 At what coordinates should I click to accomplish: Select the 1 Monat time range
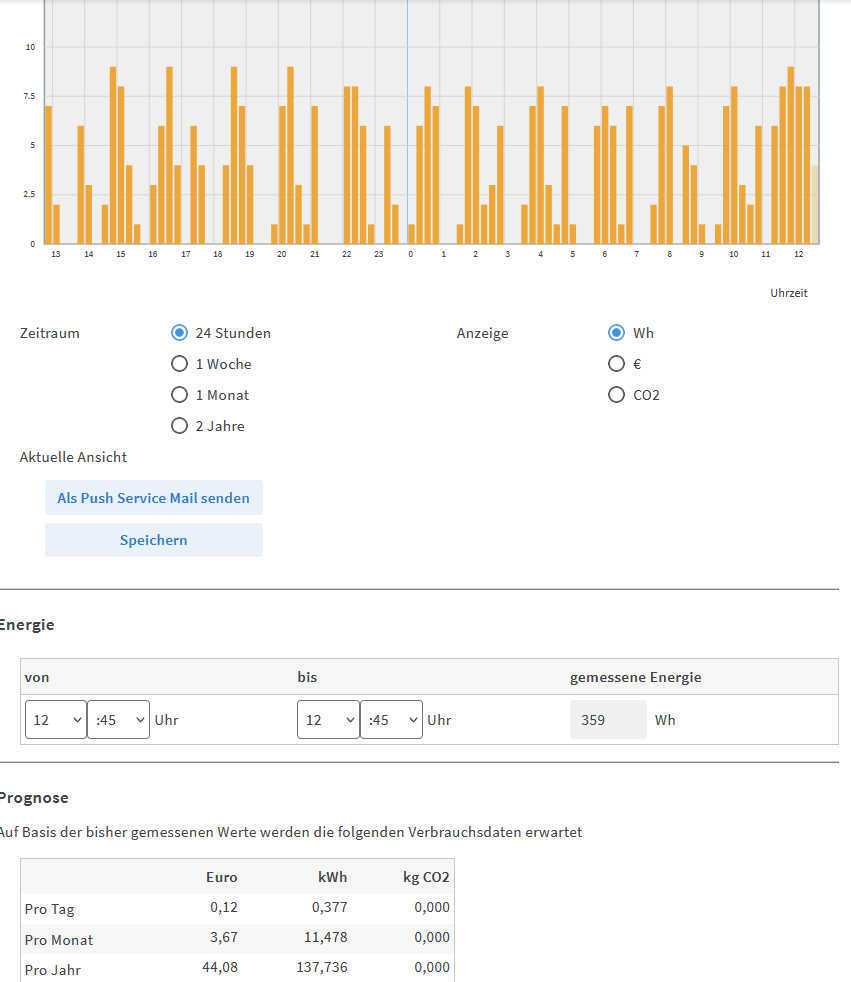point(179,395)
